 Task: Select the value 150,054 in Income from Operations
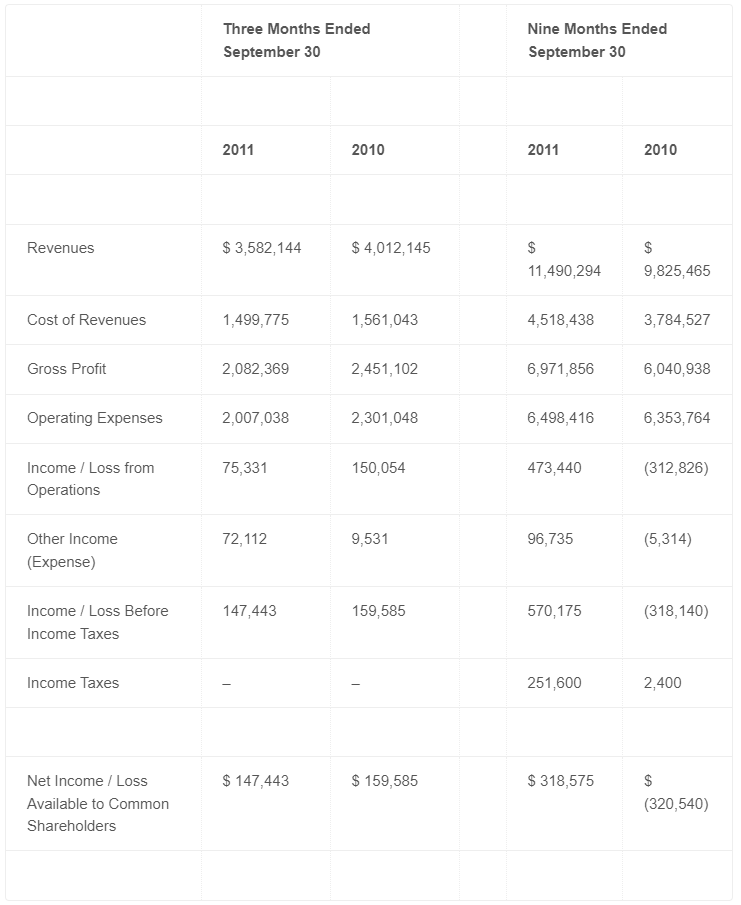[379, 468]
